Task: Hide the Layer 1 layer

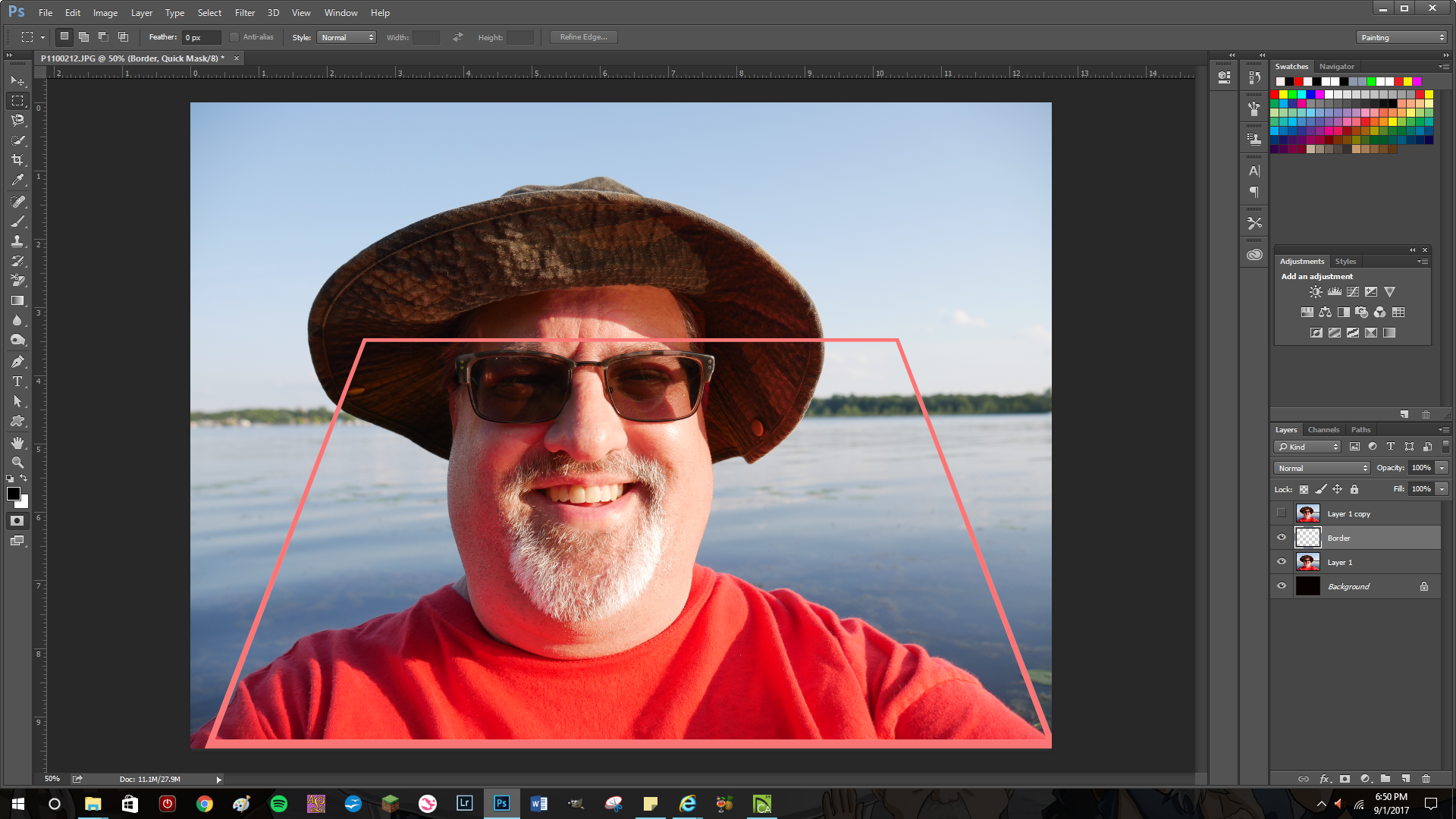Action: [1282, 562]
